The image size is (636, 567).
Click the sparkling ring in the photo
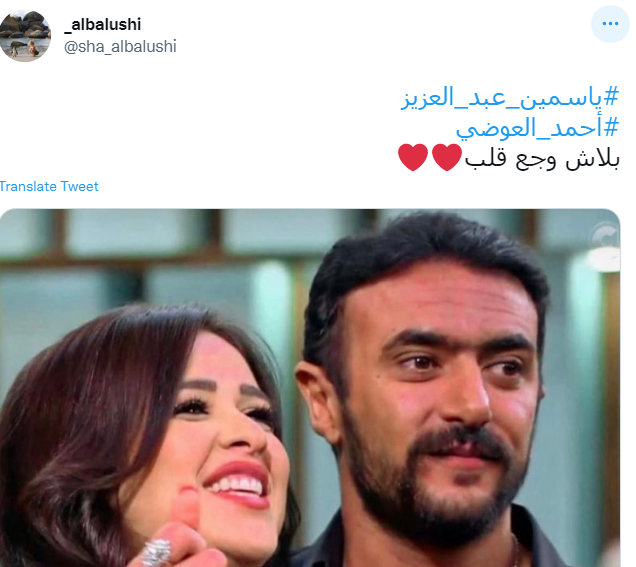157,552
